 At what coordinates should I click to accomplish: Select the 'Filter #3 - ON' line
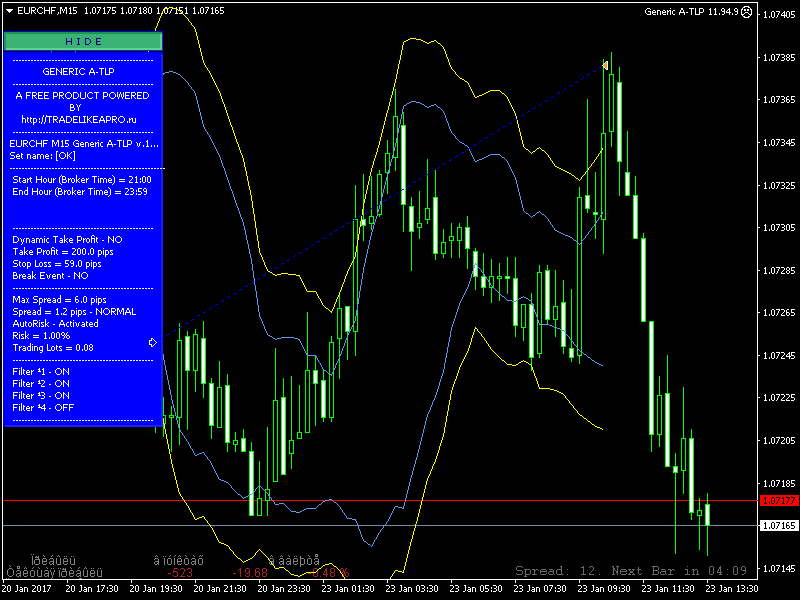[41, 395]
